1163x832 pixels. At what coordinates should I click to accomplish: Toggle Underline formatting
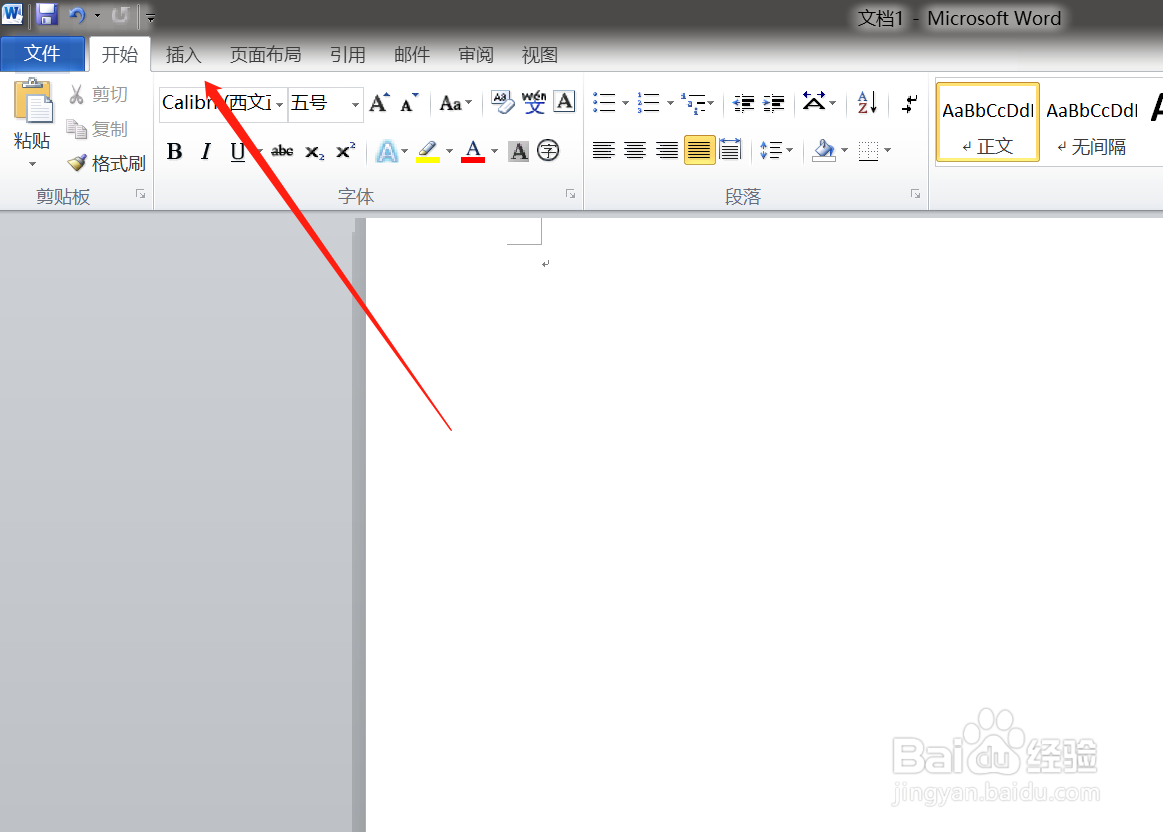(x=237, y=151)
